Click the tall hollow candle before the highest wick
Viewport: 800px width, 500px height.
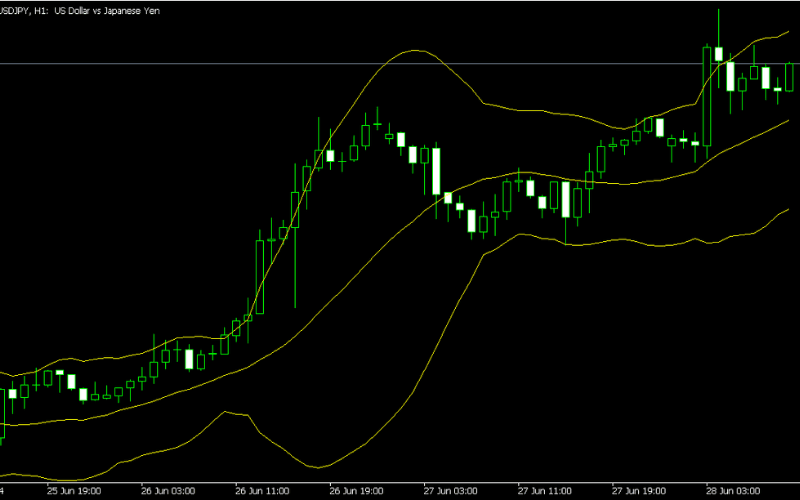point(708,95)
